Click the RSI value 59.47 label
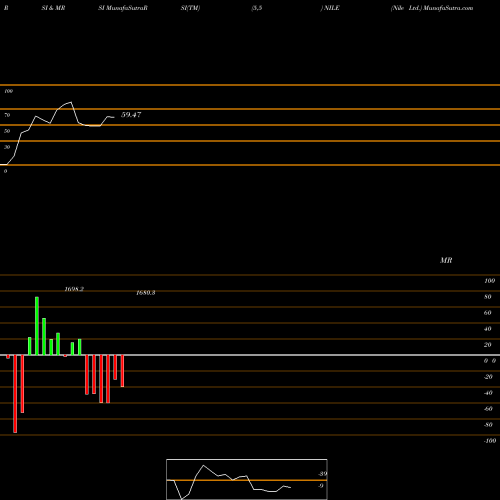This screenshot has width=500, height=500. [131, 115]
